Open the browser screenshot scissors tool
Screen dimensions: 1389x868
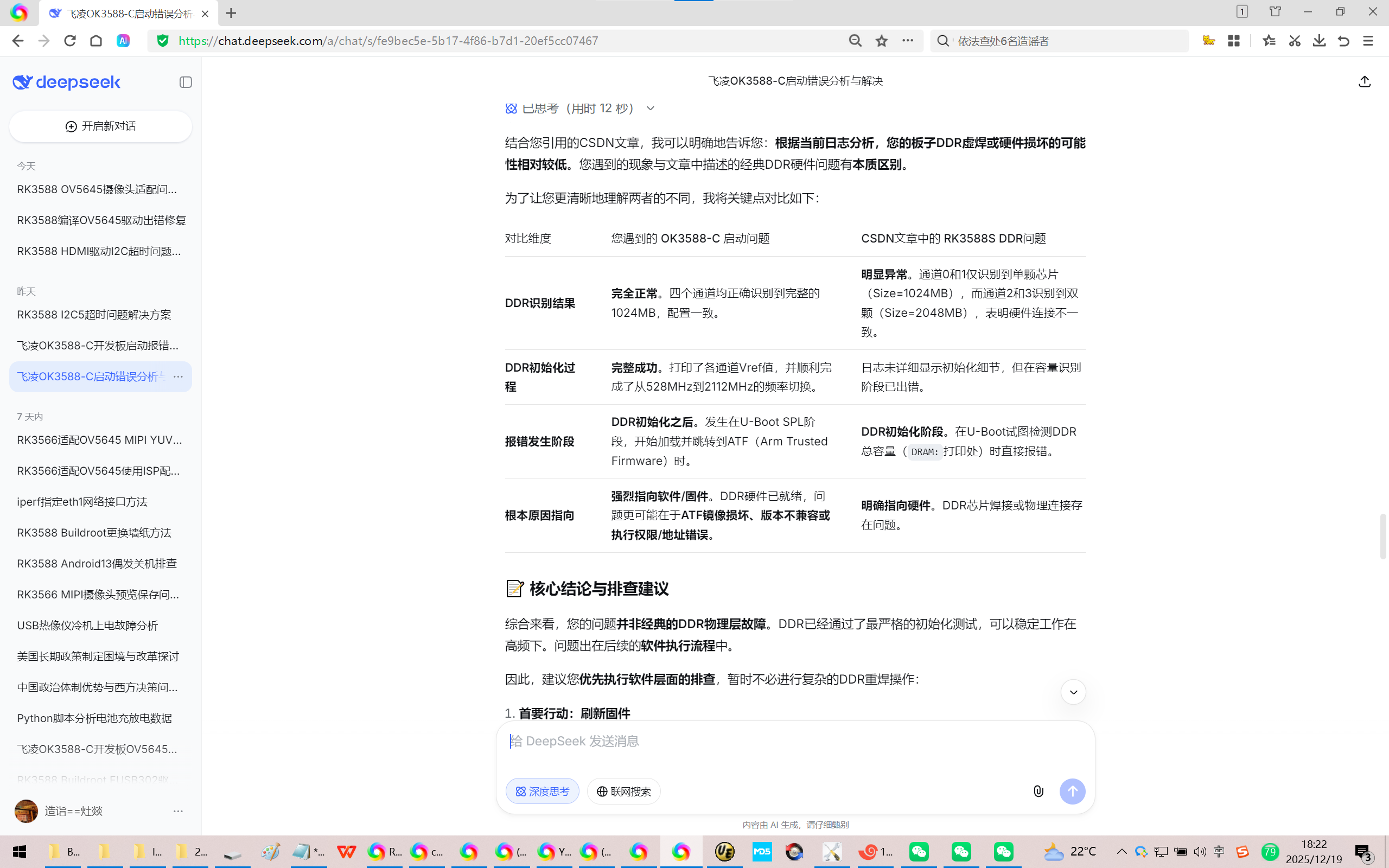(1294, 41)
